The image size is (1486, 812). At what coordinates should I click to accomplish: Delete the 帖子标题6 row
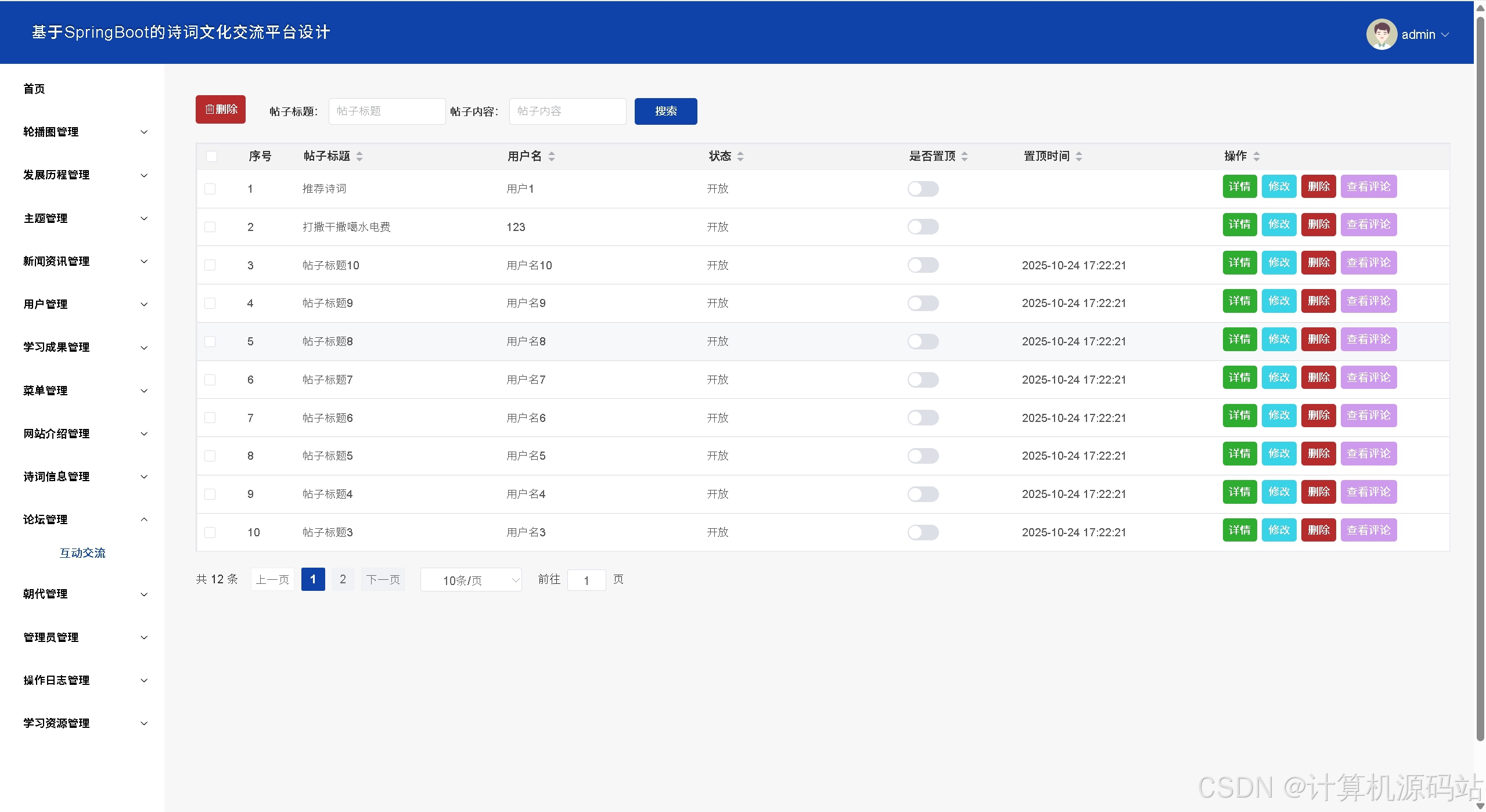(x=1319, y=415)
